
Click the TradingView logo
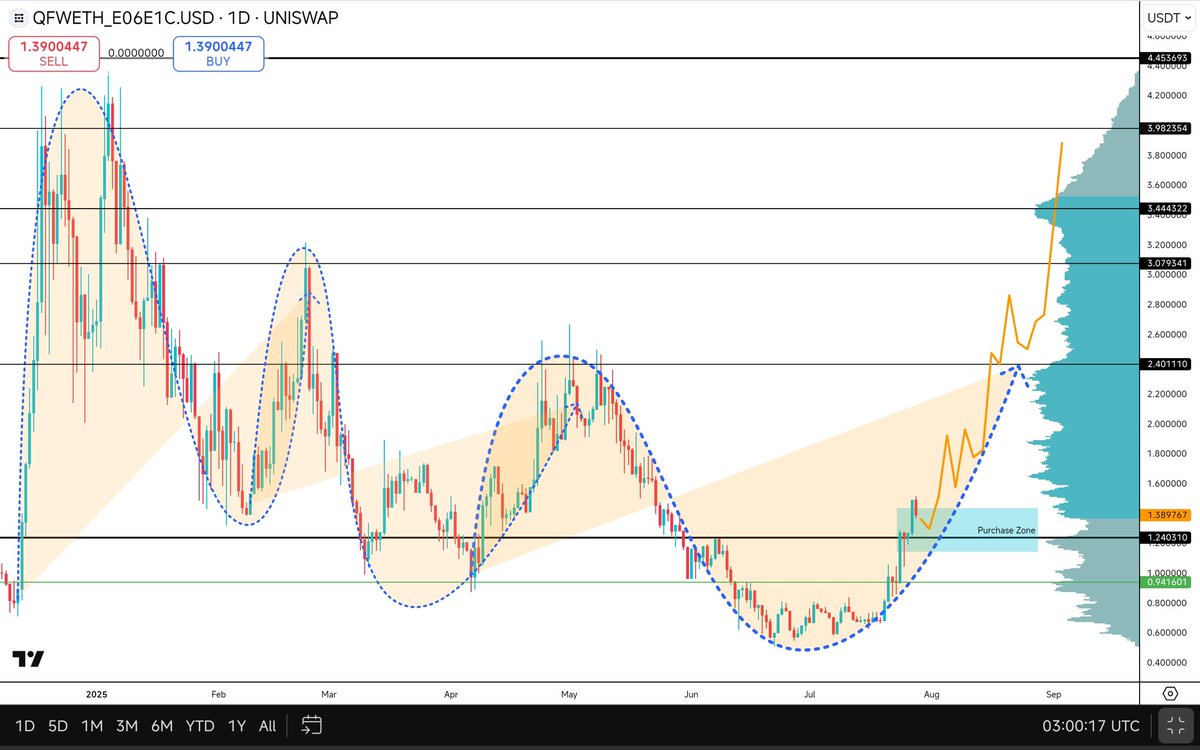tap(28, 658)
